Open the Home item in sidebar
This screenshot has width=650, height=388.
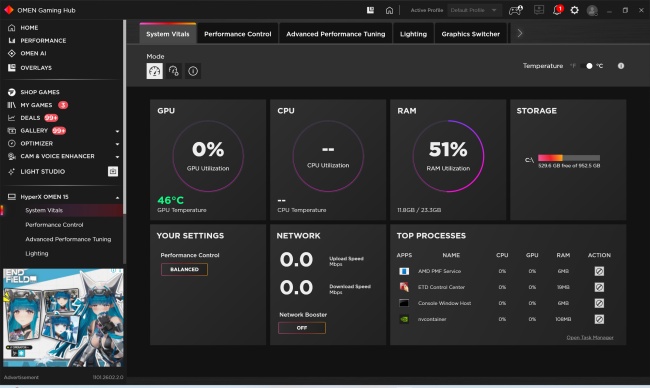[23, 28]
